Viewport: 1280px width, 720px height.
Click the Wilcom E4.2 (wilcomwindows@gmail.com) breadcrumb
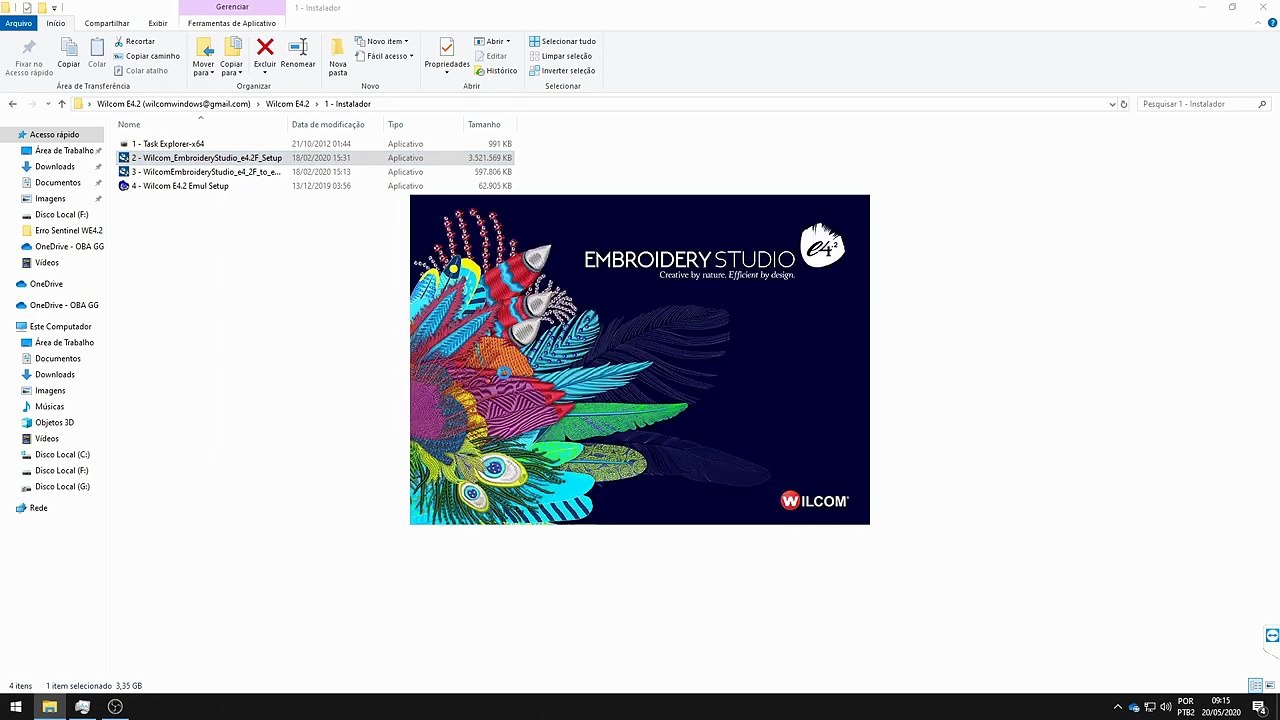pyautogui.click(x=174, y=104)
